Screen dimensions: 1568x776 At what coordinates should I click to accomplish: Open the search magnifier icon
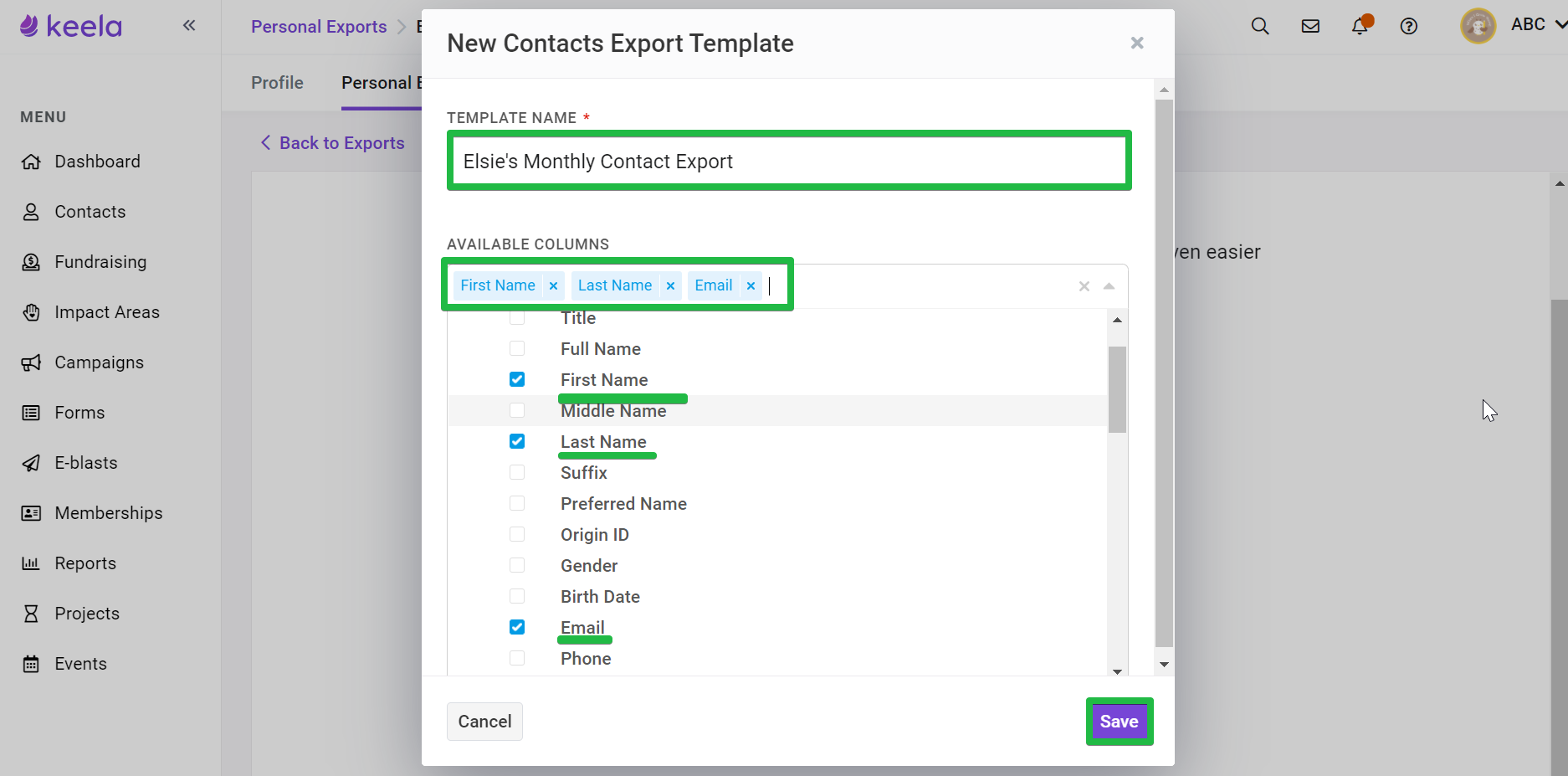coord(1260,26)
